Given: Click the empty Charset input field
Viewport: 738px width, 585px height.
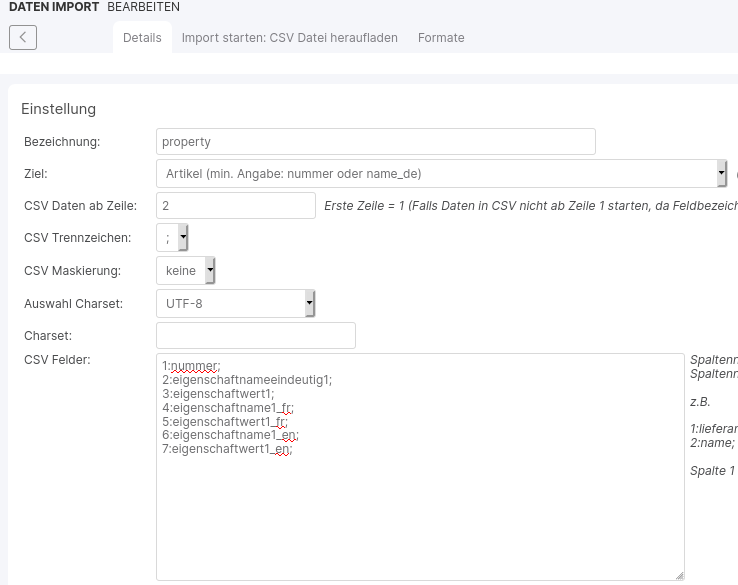Looking at the screenshot, I should coord(256,336).
